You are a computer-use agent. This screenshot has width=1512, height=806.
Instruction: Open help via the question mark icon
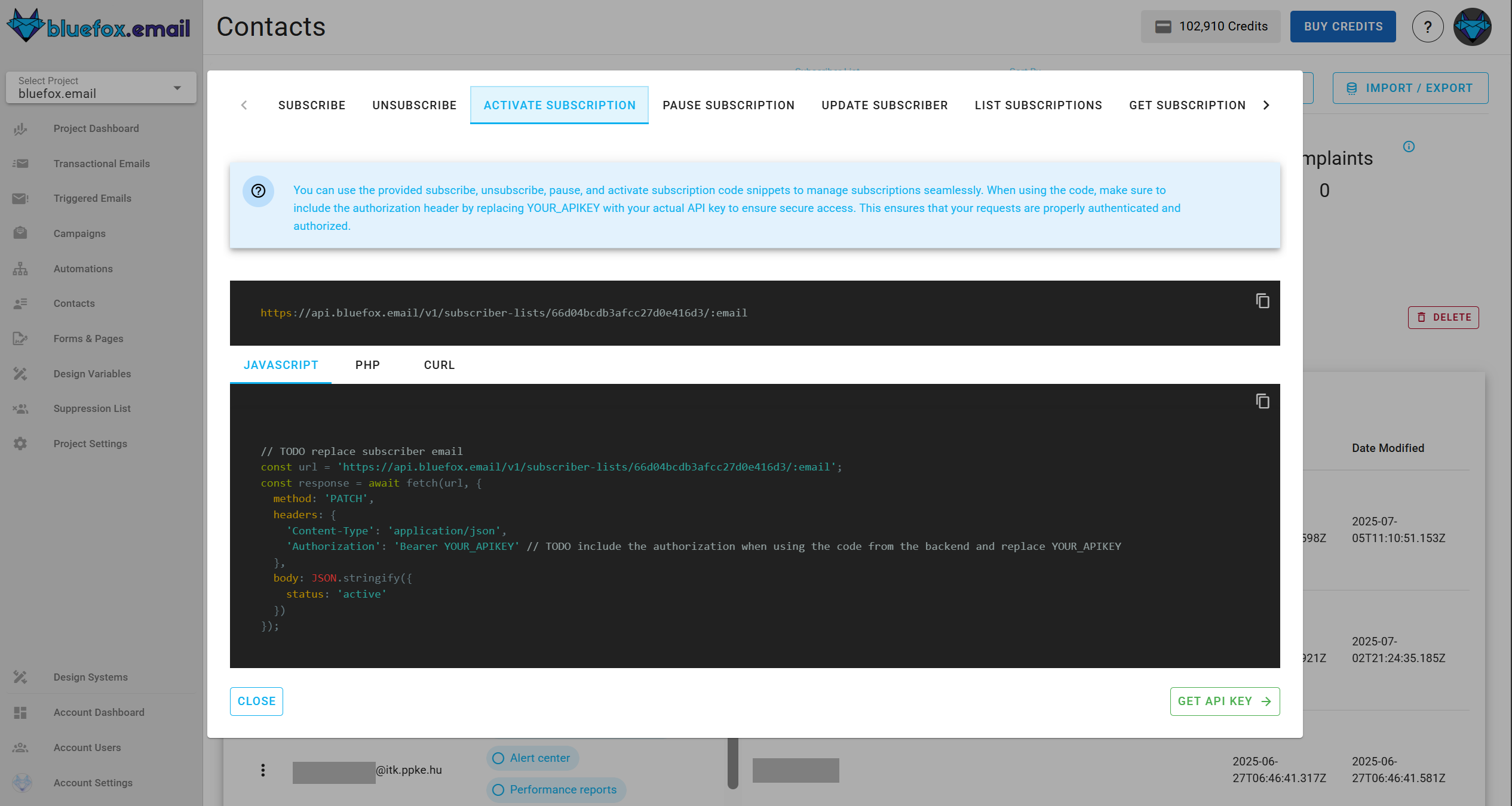tap(1428, 26)
